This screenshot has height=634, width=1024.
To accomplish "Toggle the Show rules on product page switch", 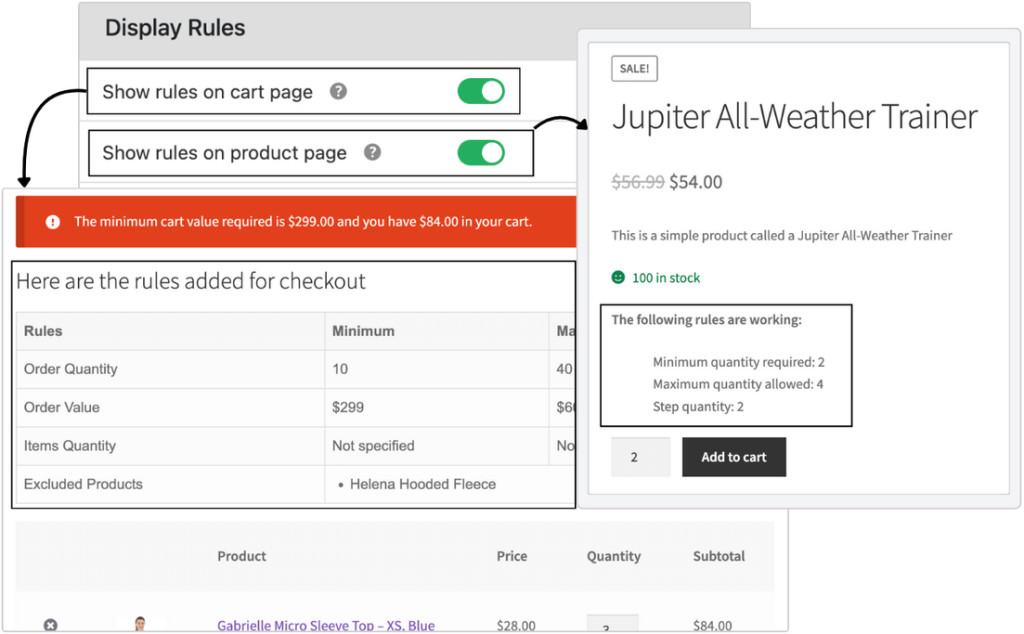I will coord(481,153).
